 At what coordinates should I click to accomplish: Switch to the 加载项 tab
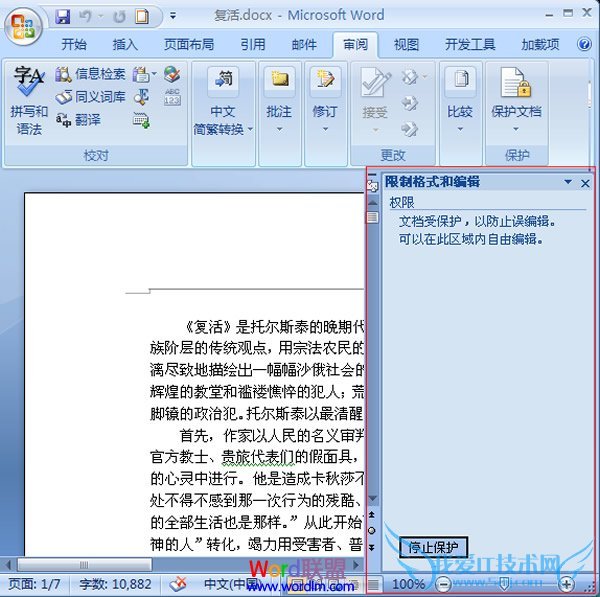tap(540, 44)
